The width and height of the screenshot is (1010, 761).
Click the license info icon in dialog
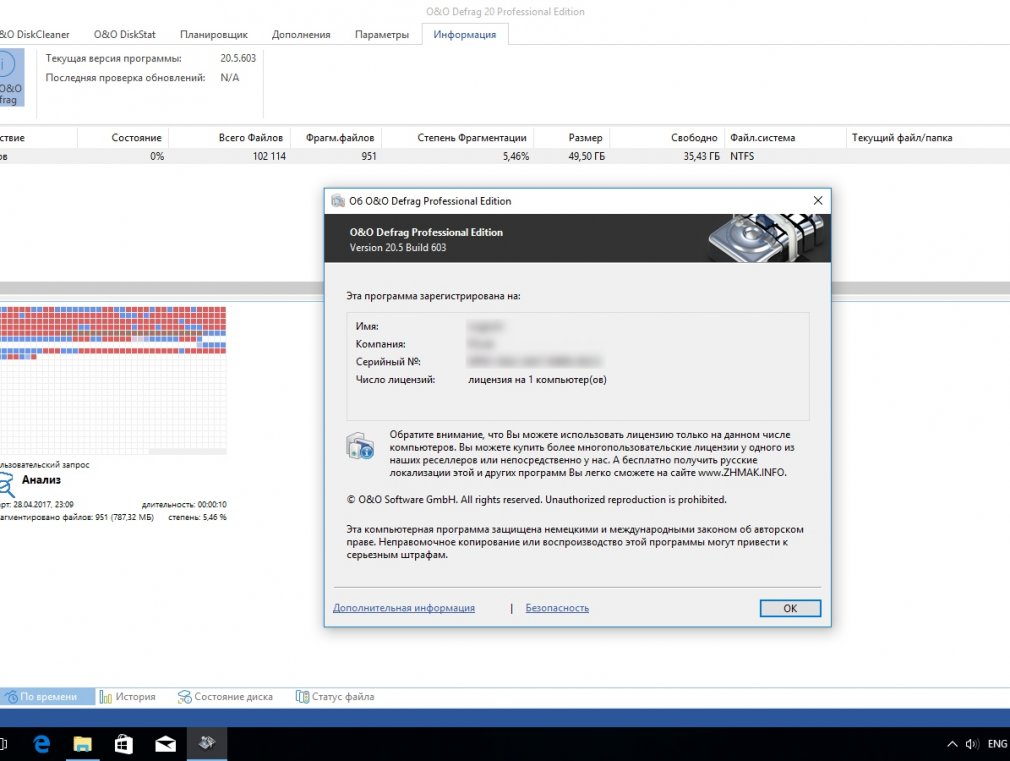(359, 446)
